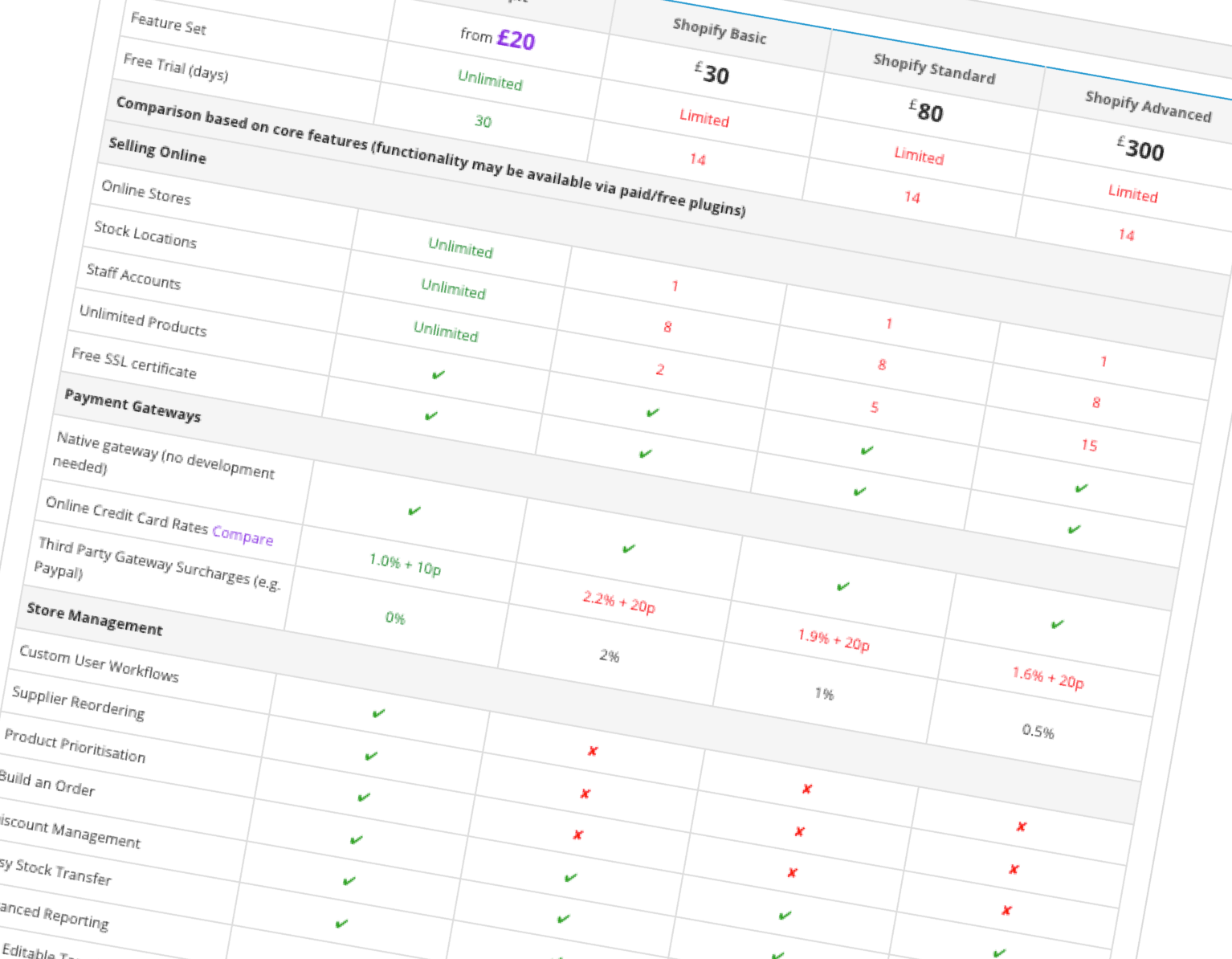Image resolution: width=1232 pixels, height=959 pixels.
Task: Click the Discount Management checkmark for £20 plan
Action: tap(349, 881)
